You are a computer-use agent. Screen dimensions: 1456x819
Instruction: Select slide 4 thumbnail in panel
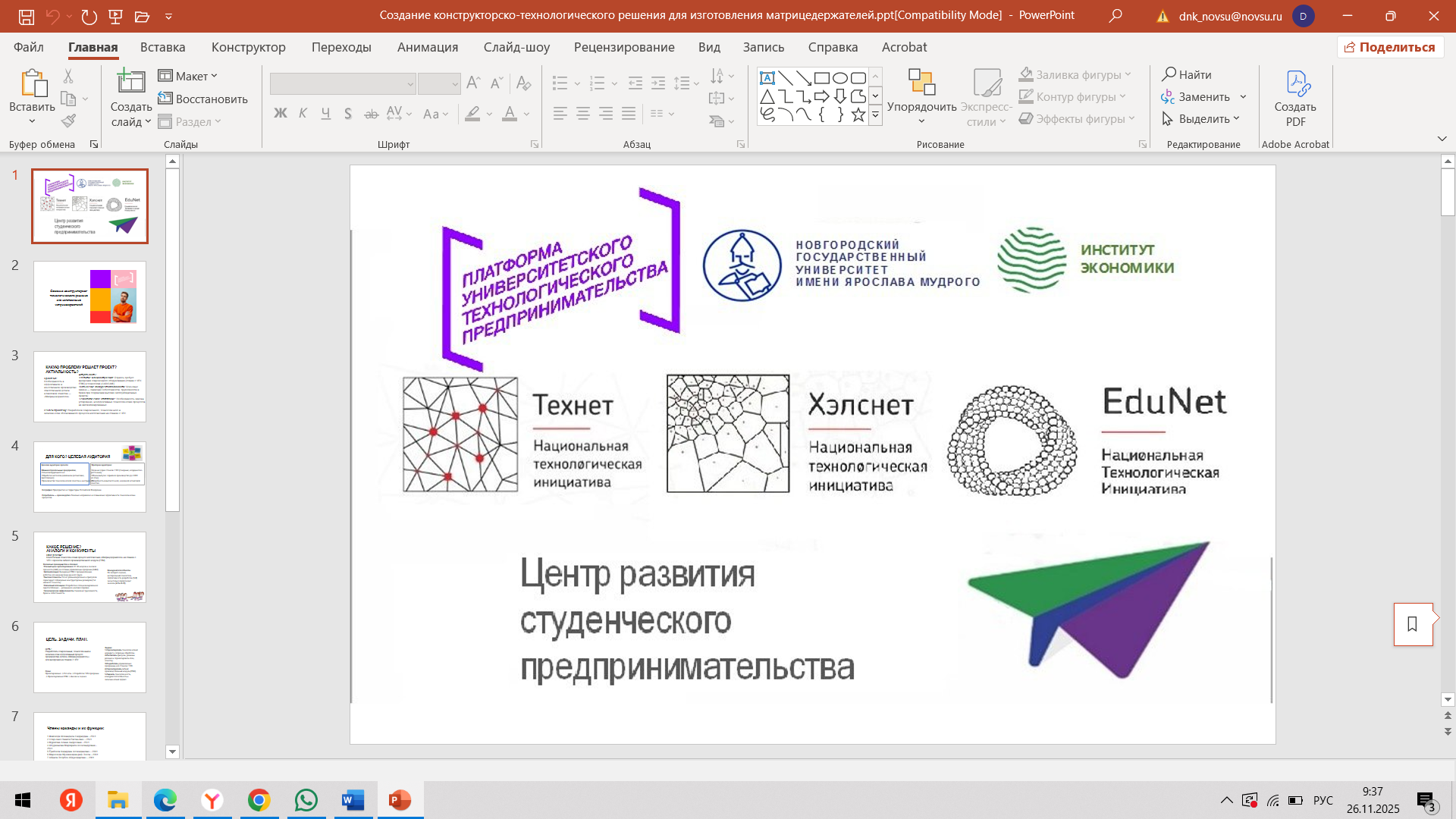pyautogui.click(x=89, y=476)
